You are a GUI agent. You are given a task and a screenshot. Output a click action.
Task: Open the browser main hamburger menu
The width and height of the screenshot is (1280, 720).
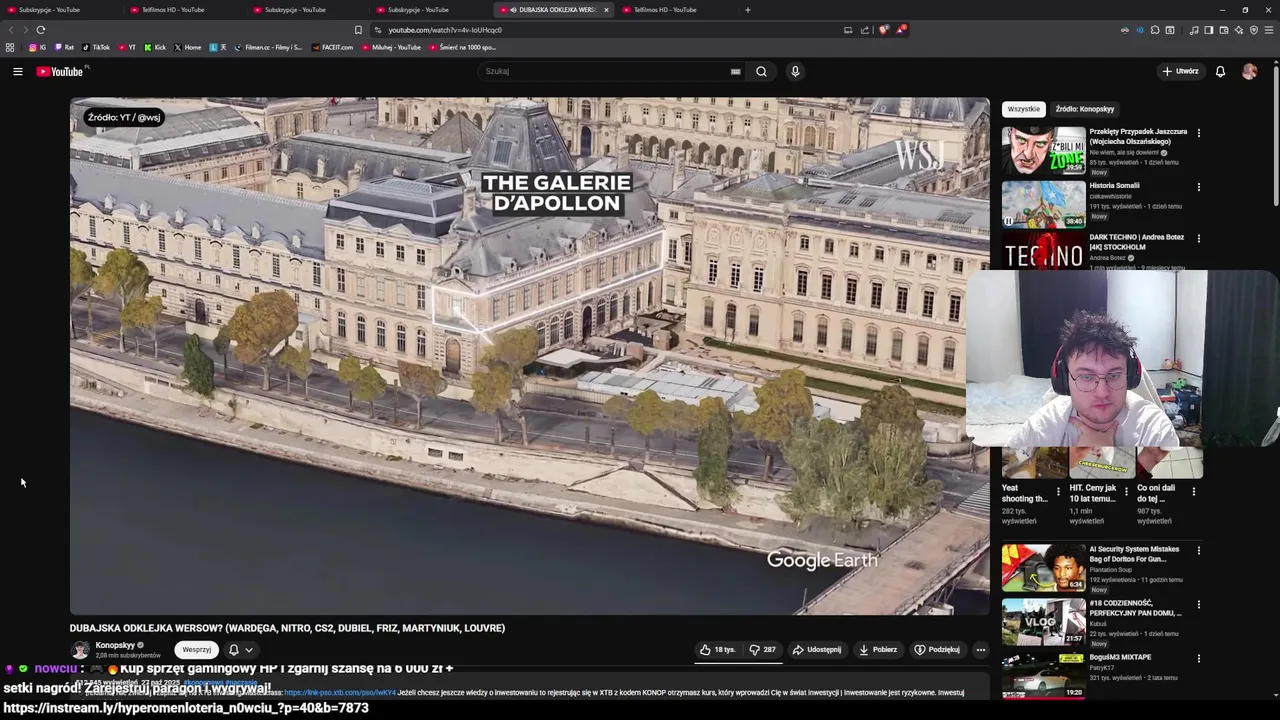coord(1269,30)
